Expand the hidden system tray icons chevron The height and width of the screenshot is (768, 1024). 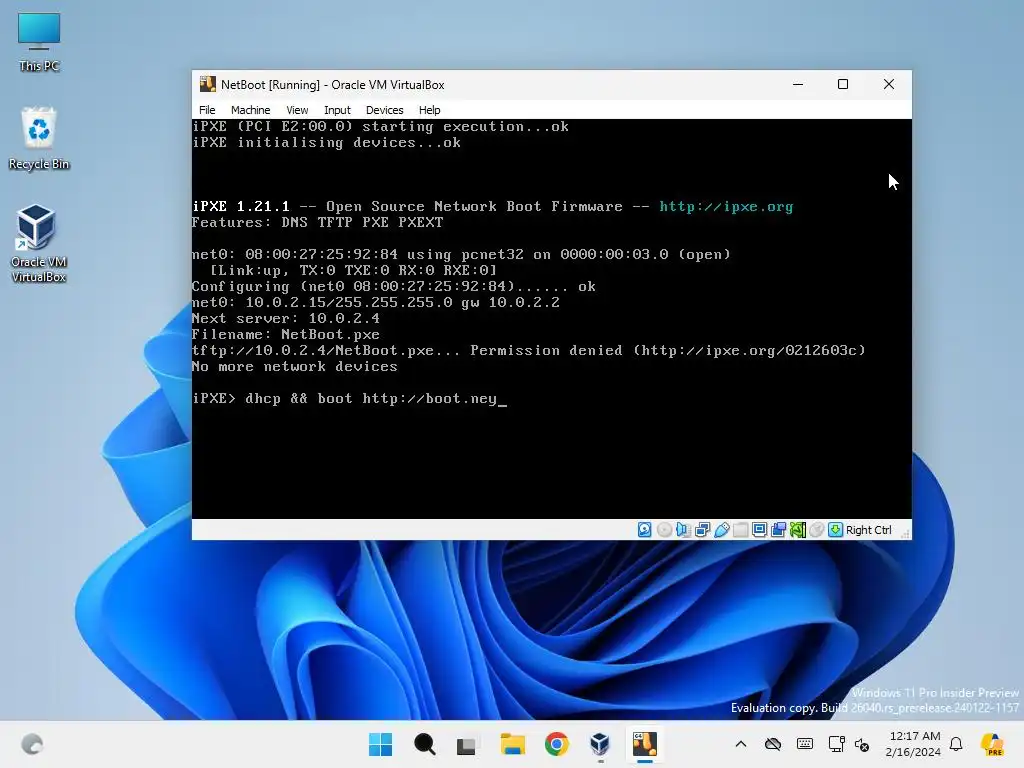[741, 744]
